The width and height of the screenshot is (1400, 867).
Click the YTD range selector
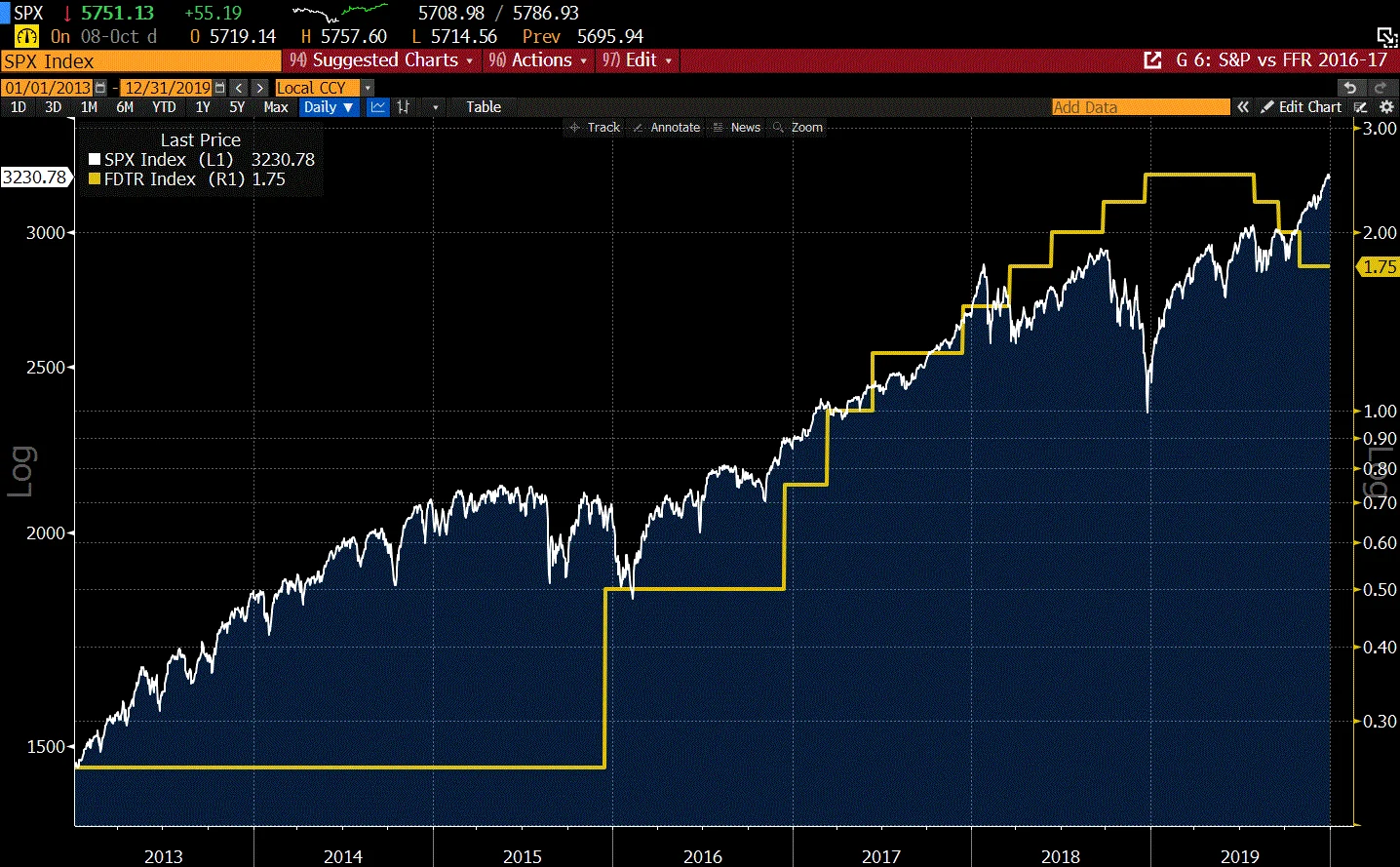pyautogui.click(x=163, y=107)
